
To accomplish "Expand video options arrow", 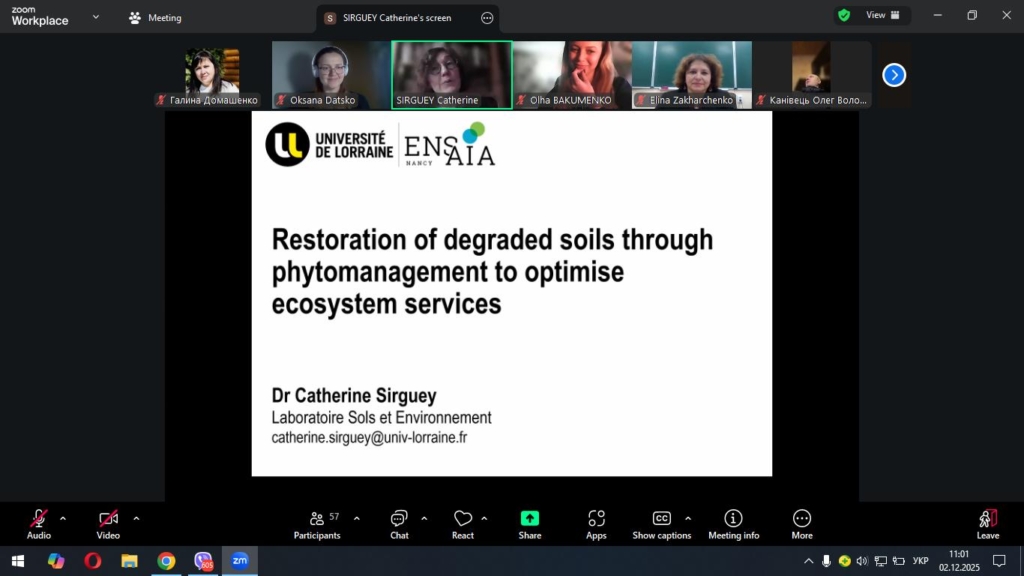I will point(136,518).
